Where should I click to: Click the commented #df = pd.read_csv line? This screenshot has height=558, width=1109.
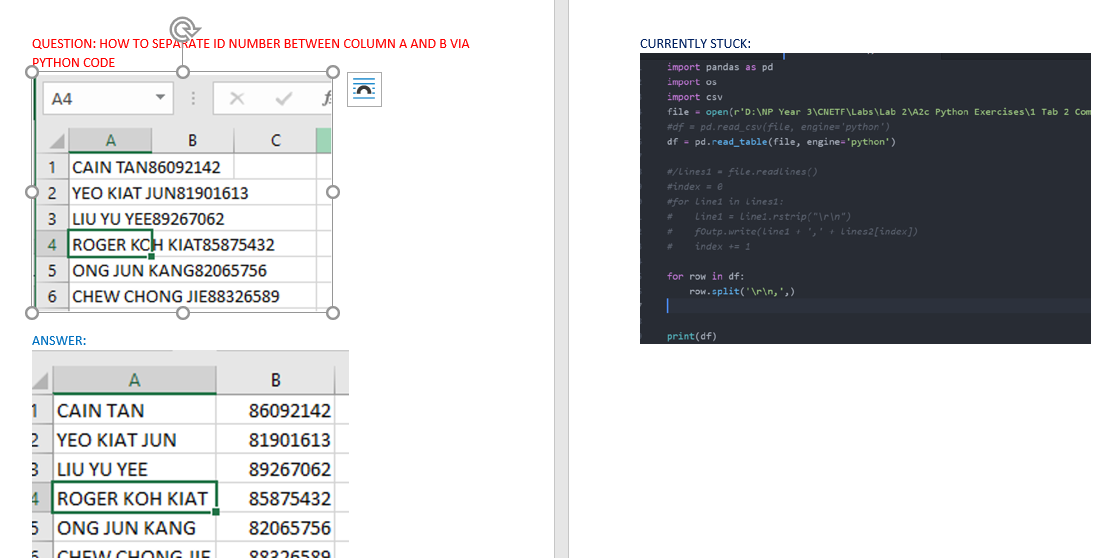[x=778, y=127]
